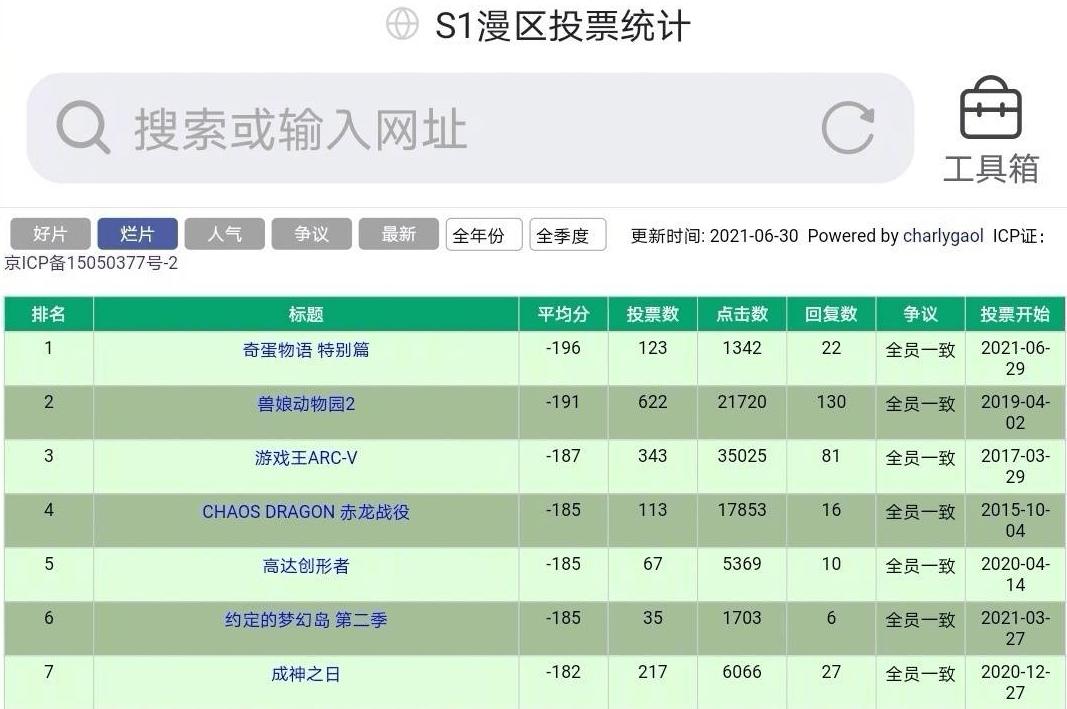Screen dimensions: 1067x709
Task: Open the 全季度 season filter dropdown
Action: (568, 234)
